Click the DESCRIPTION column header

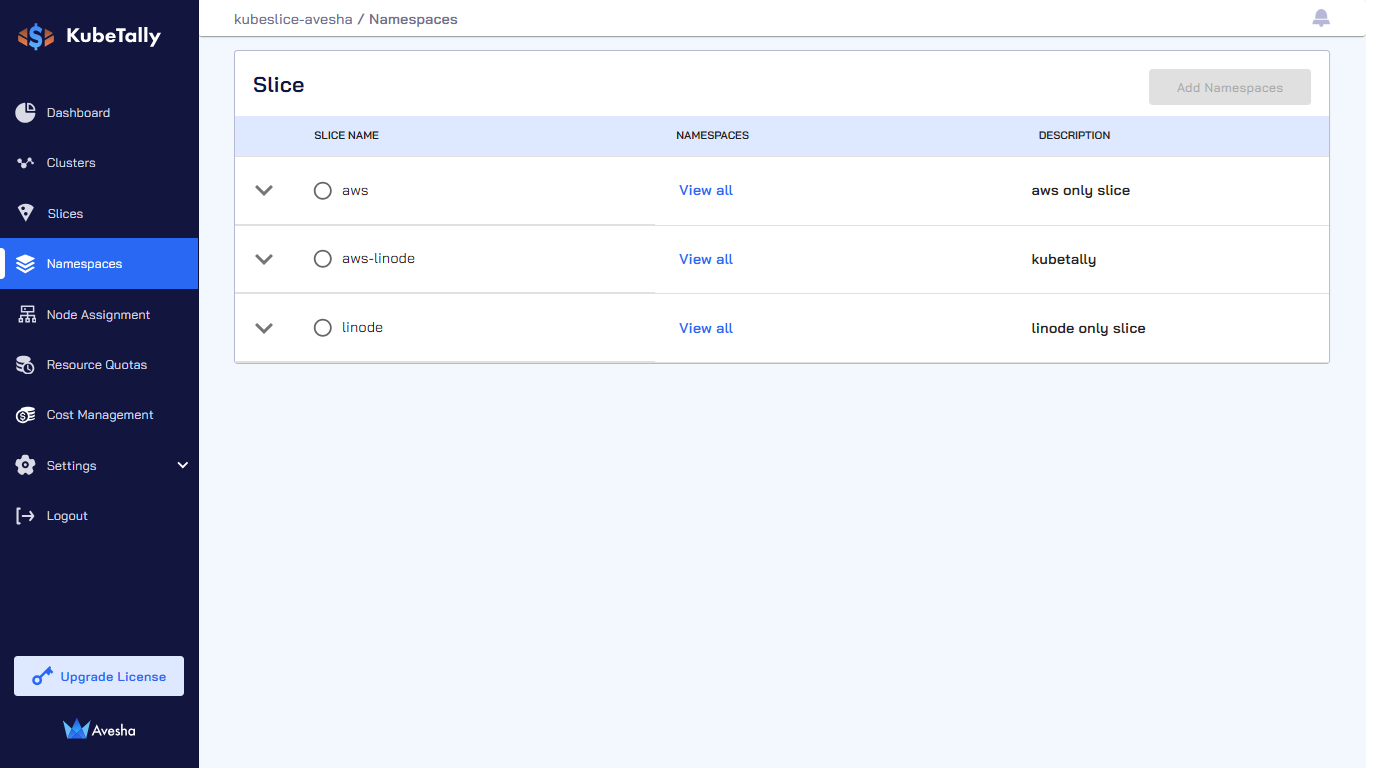(1074, 136)
